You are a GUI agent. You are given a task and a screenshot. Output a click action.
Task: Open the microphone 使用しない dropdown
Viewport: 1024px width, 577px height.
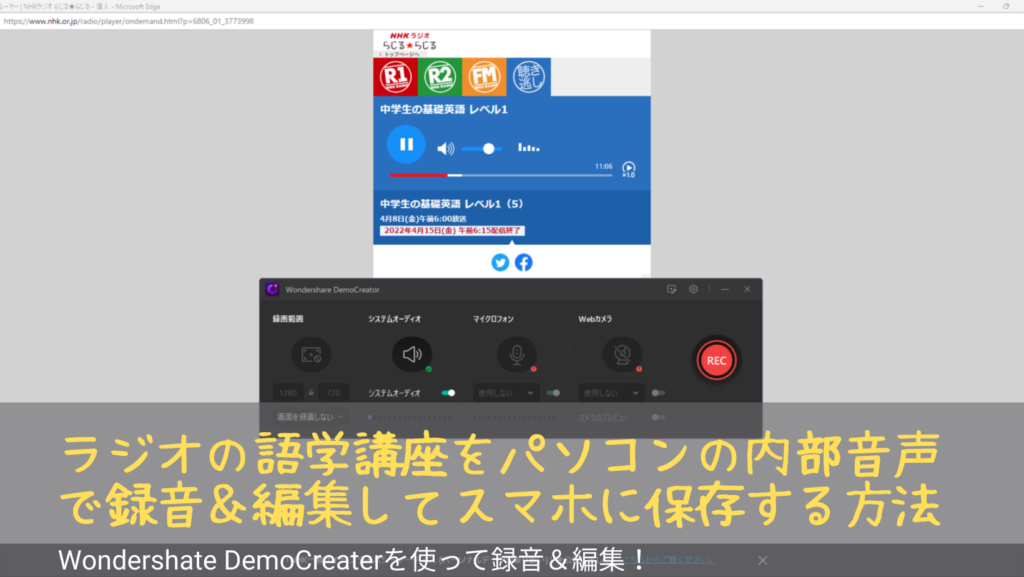505,393
